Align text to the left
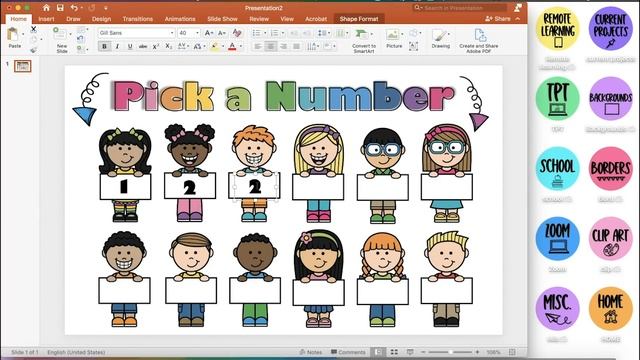 258,47
